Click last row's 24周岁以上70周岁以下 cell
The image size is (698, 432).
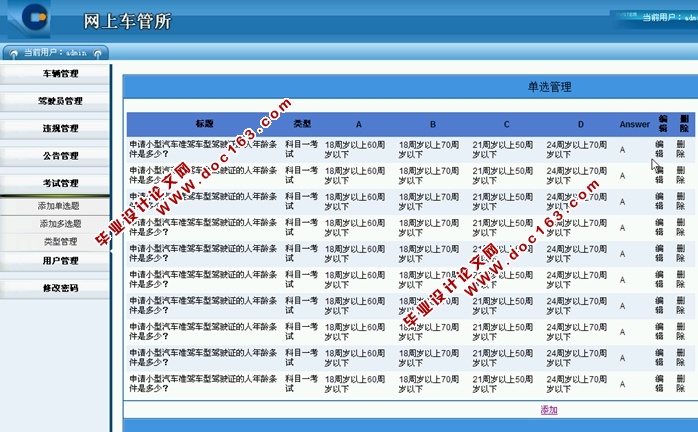576,384
